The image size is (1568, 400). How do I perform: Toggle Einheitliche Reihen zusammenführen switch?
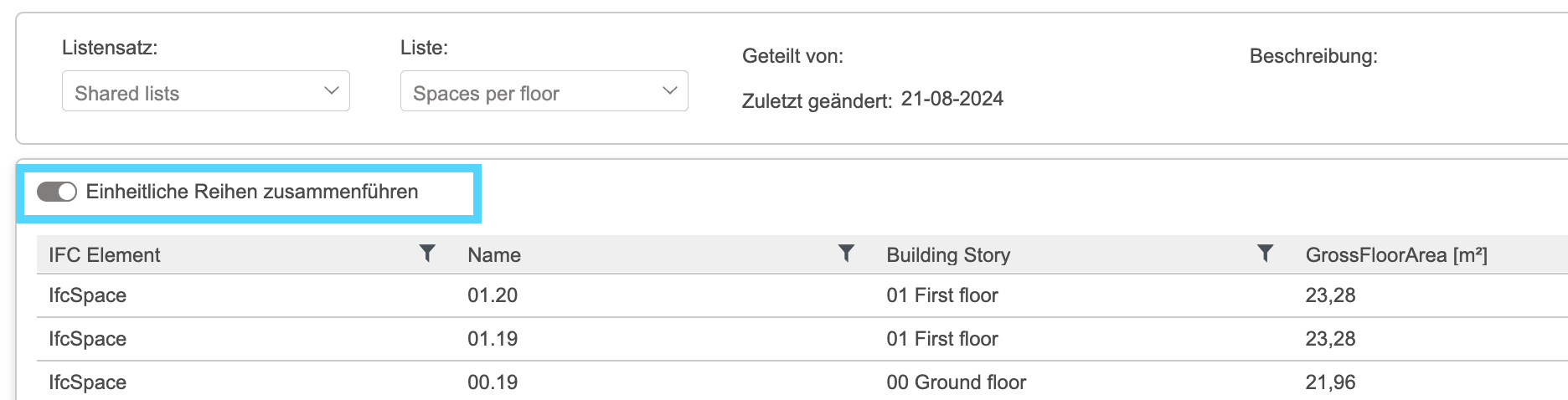click(x=57, y=192)
